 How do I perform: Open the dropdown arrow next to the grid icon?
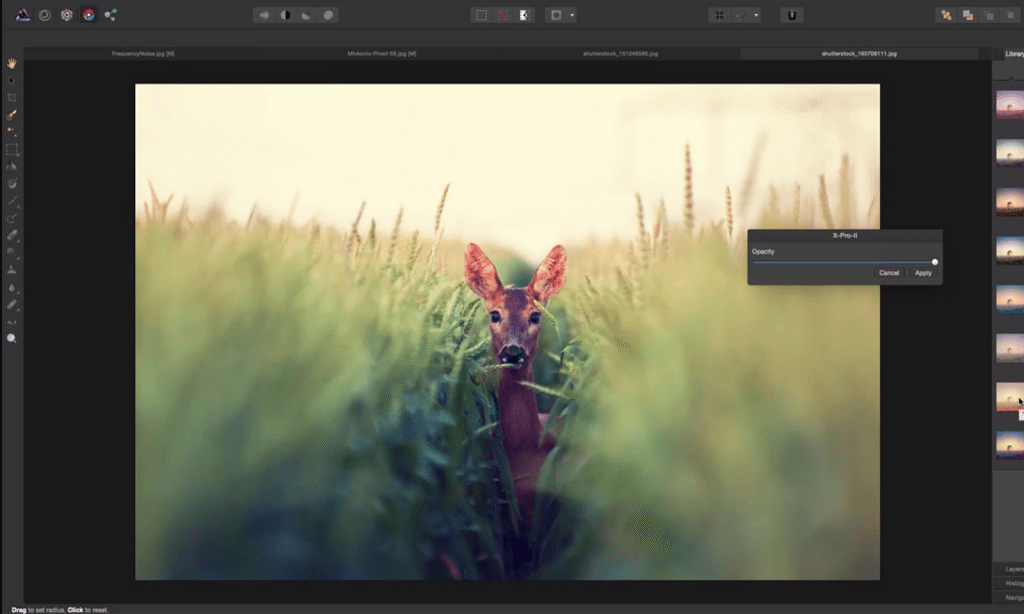756,14
